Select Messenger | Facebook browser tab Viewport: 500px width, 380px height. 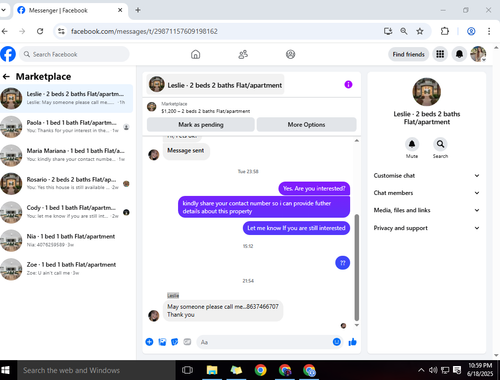pyautogui.click(x=70, y=10)
